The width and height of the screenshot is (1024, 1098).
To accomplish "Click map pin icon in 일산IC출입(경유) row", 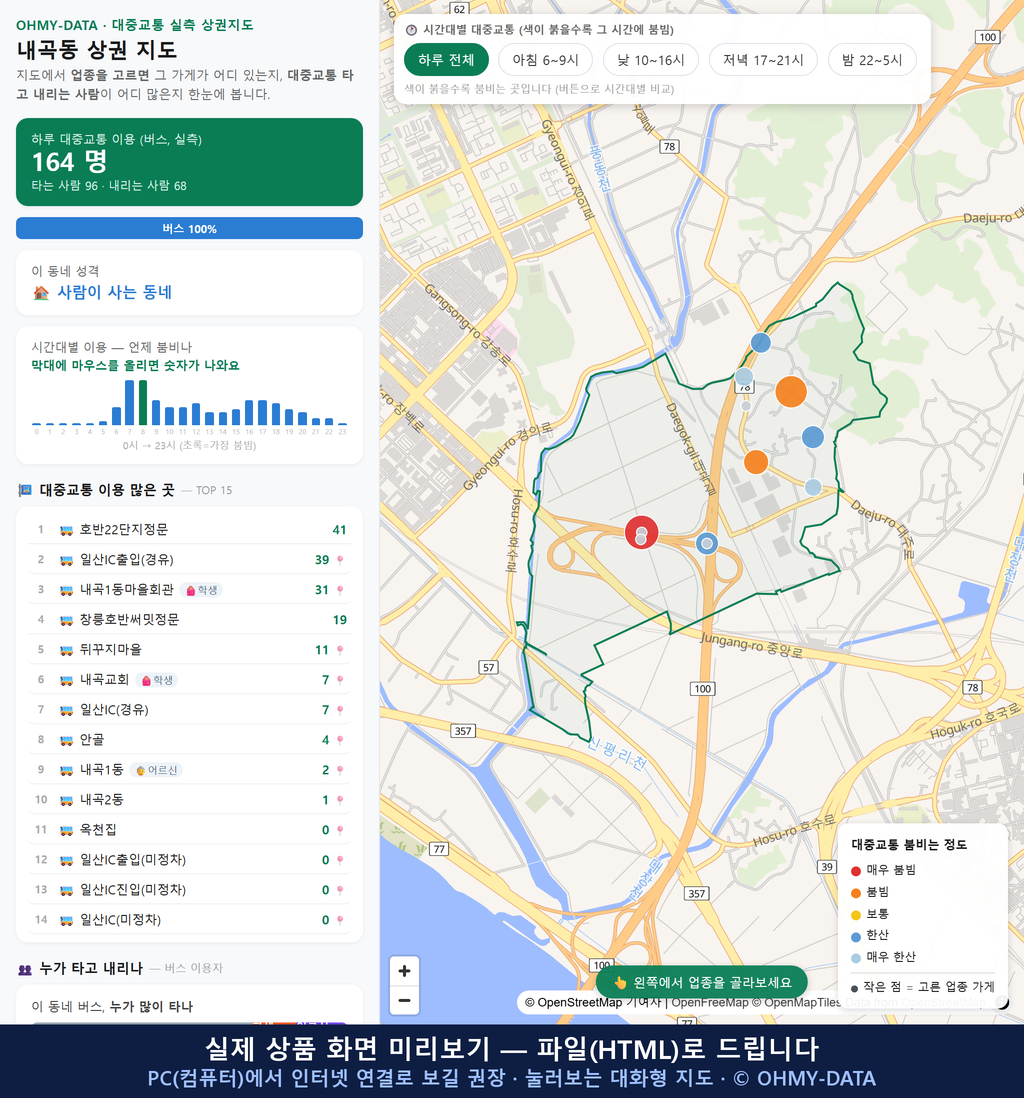I will click(340, 560).
